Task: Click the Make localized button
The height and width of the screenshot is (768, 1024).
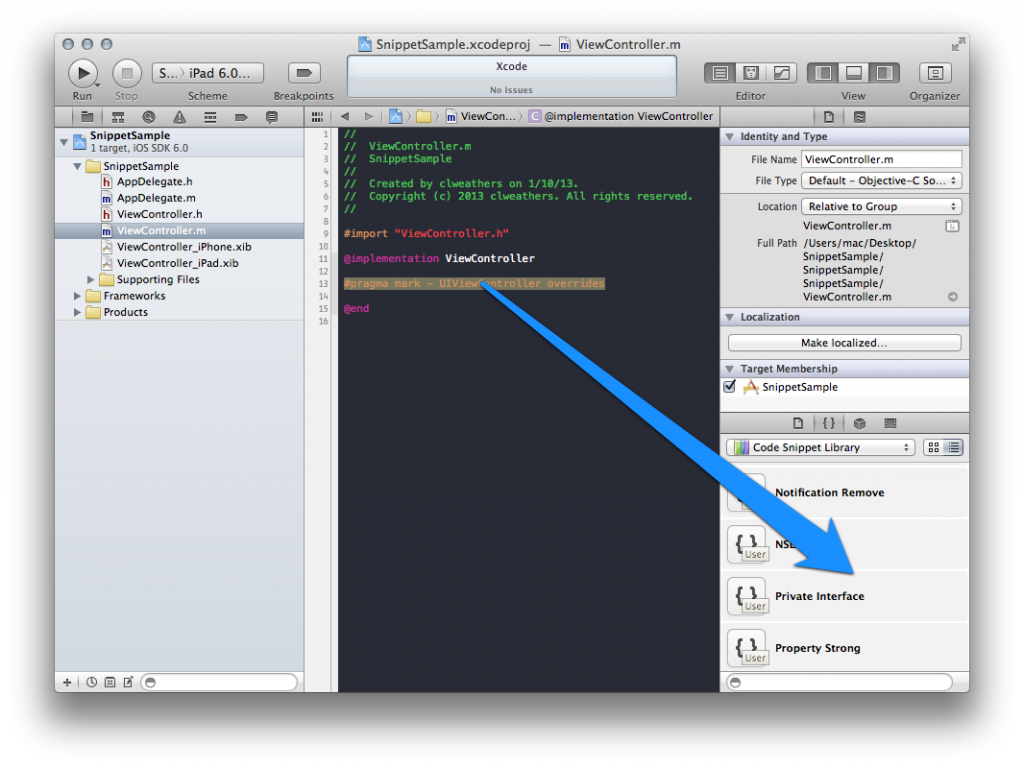Action: 844,343
